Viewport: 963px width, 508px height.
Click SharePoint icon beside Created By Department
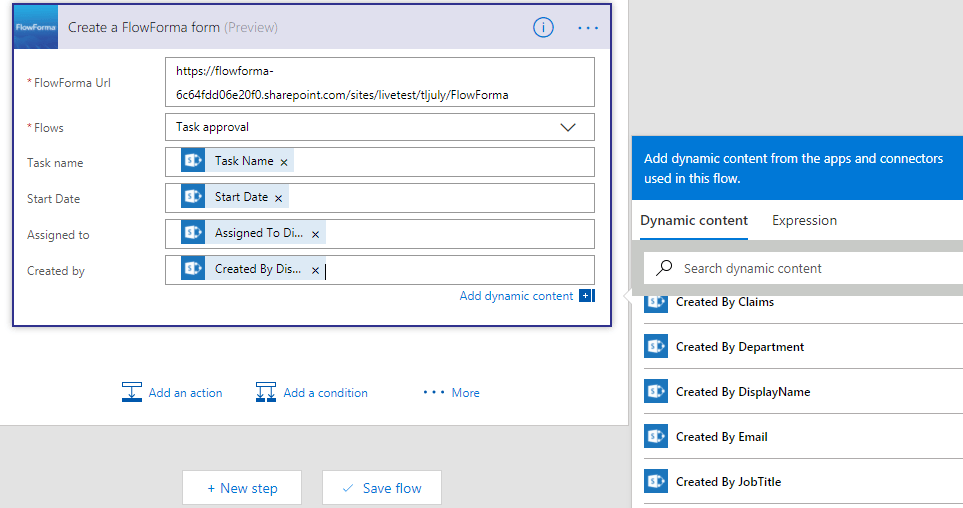pyautogui.click(x=656, y=346)
